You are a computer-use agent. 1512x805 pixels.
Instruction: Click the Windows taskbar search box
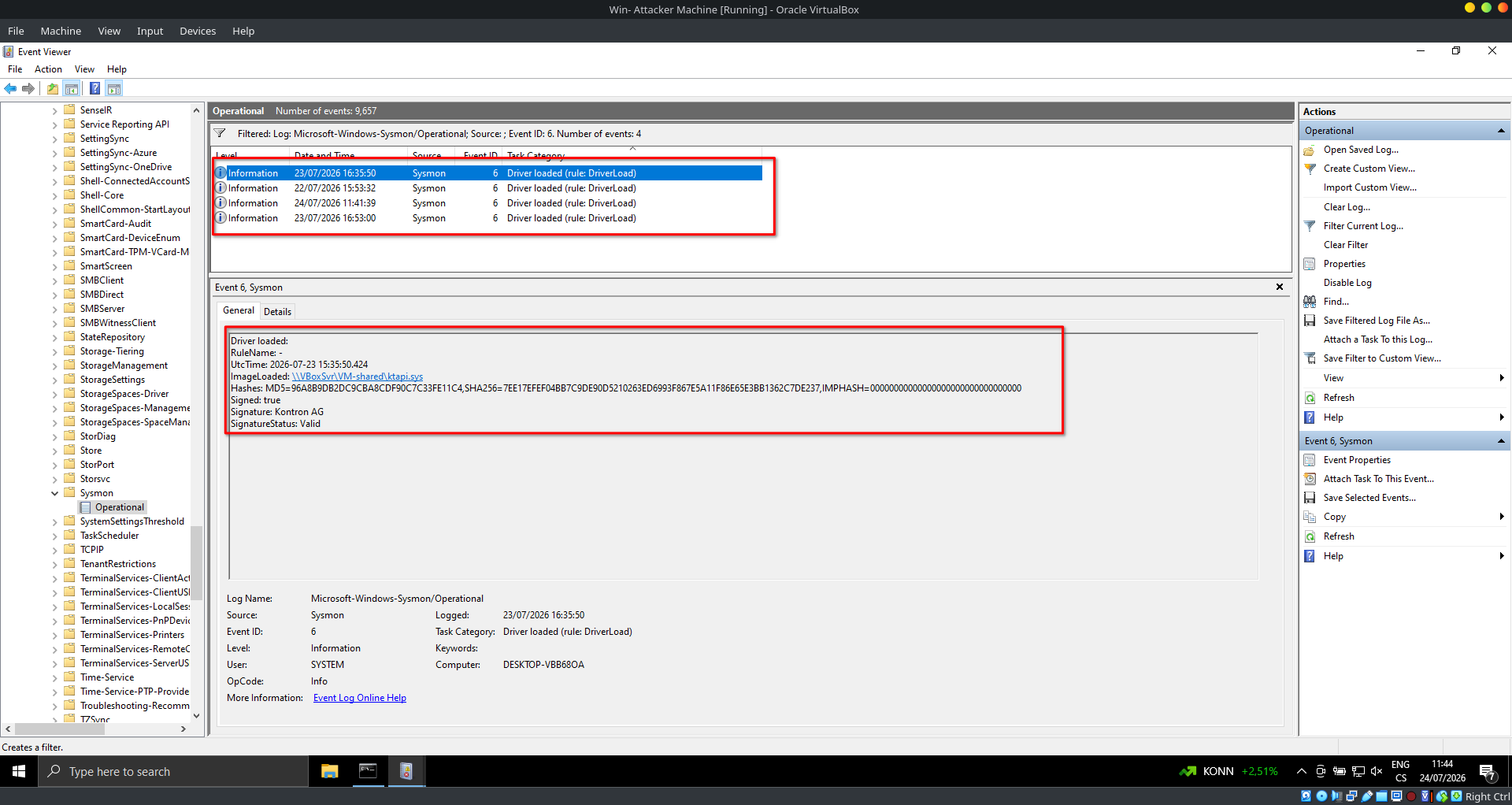click(173, 772)
